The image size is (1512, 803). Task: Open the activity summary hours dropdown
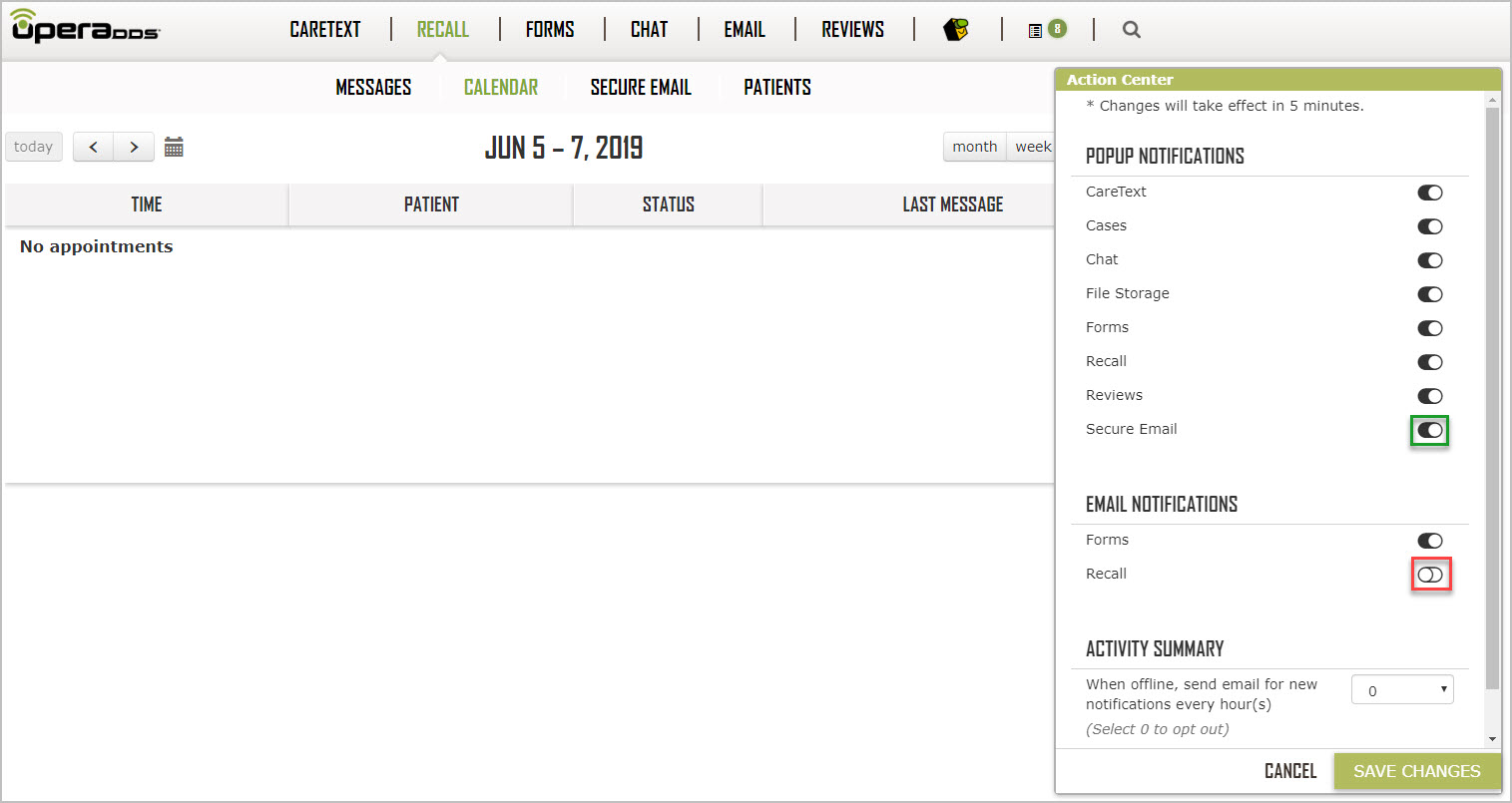point(1402,690)
